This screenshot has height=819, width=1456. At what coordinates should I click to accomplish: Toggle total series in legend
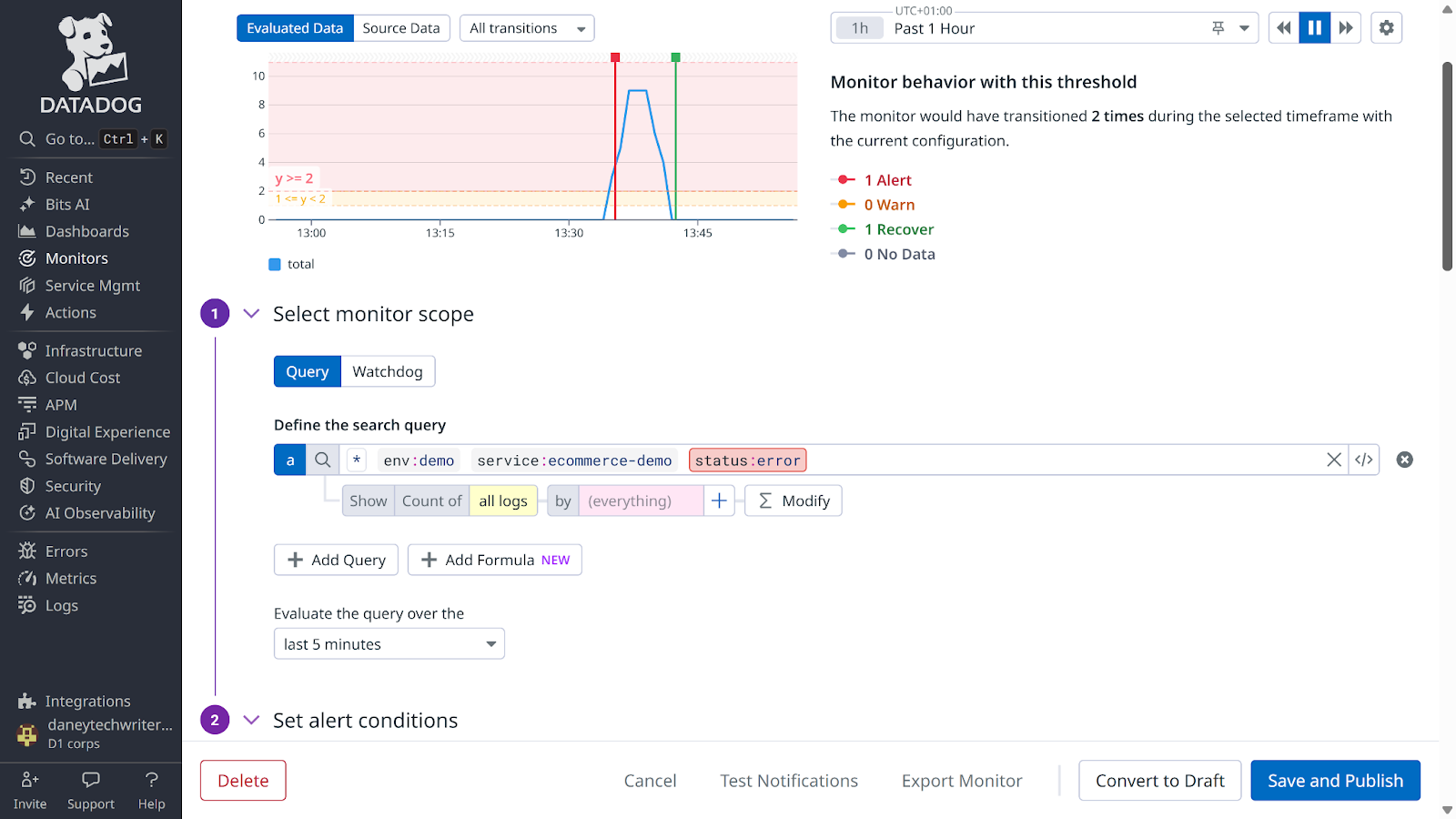[x=291, y=264]
